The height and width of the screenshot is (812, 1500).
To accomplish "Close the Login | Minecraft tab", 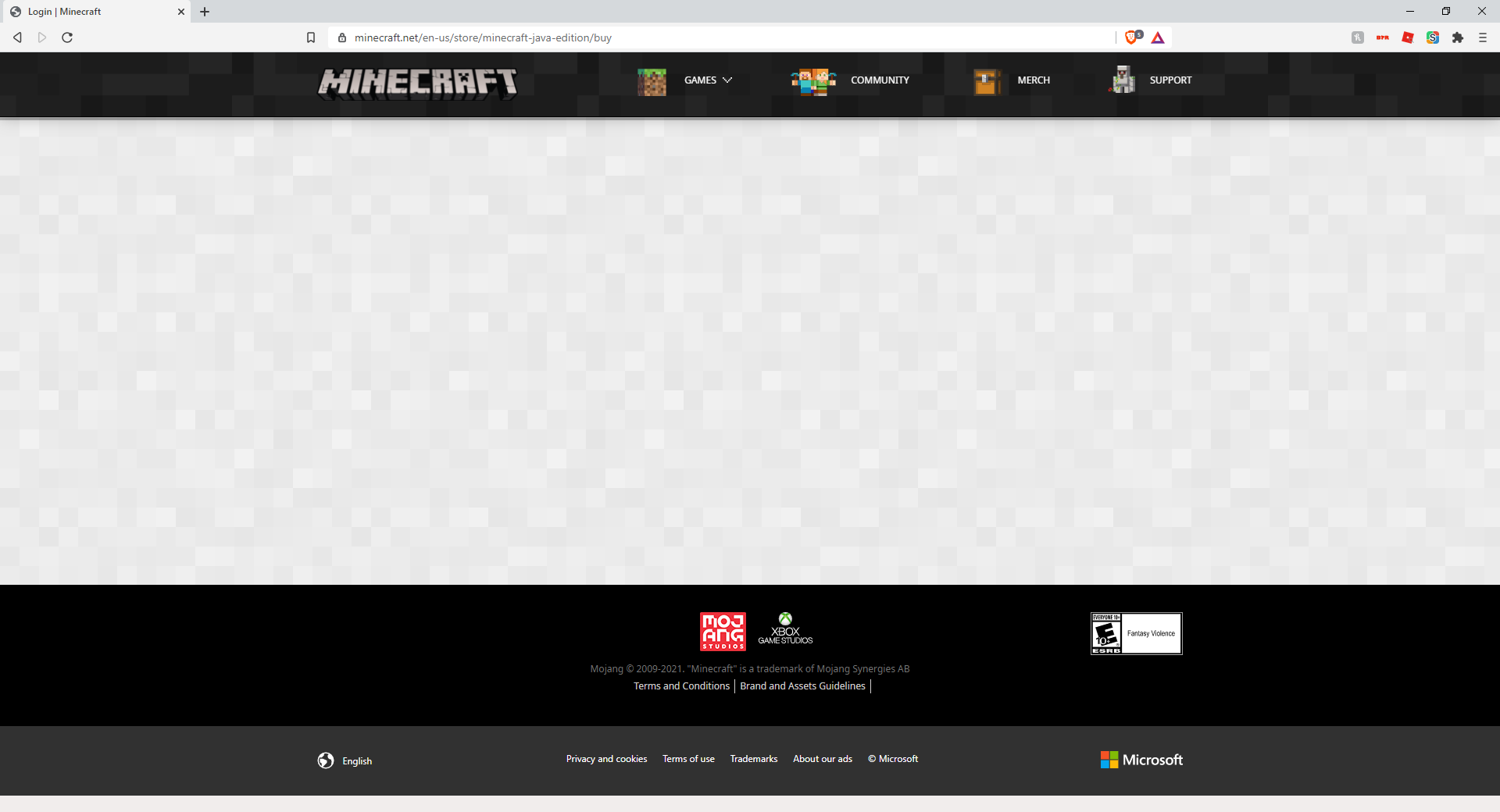I will click(181, 12).
